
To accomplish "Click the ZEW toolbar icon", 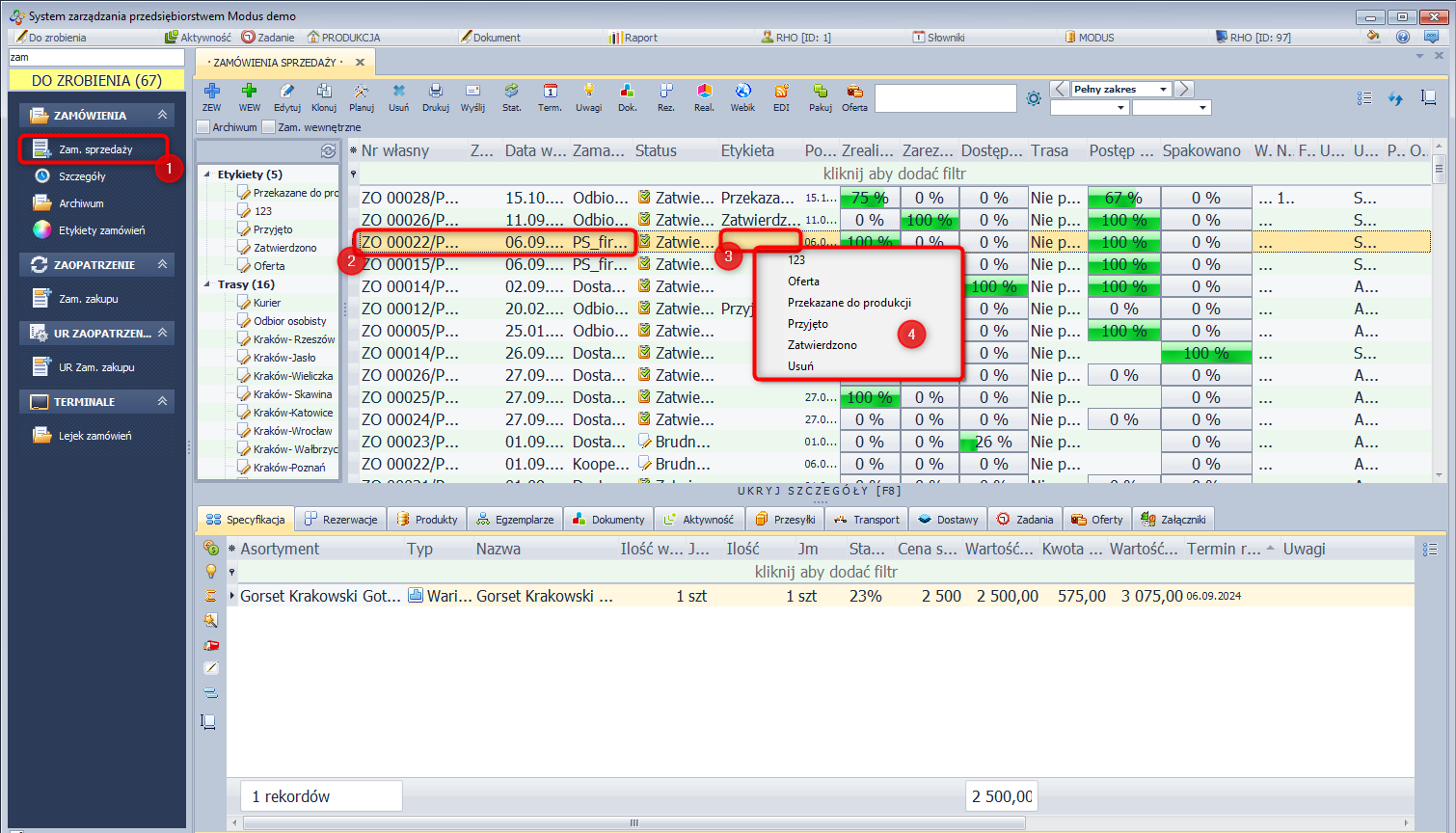I will 212,96.
